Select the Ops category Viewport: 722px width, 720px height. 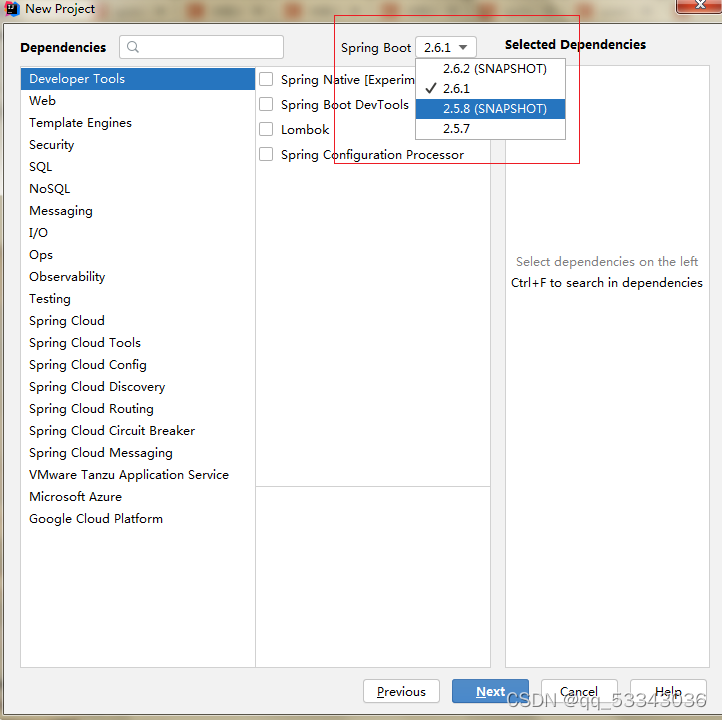(138, 255)
